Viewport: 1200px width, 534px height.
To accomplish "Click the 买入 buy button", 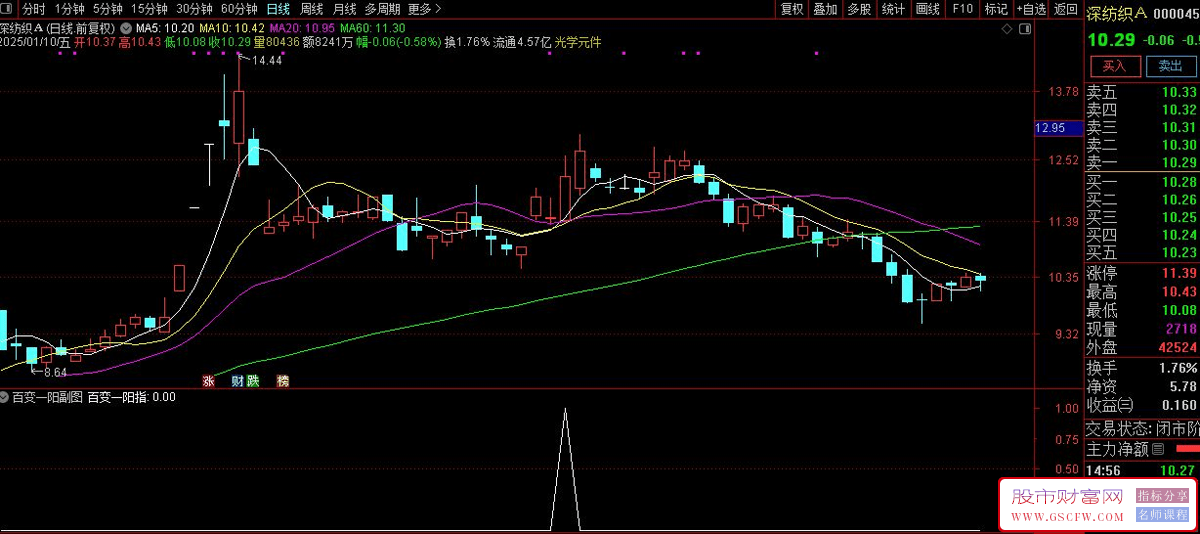I will click(x=1114, y=66).
